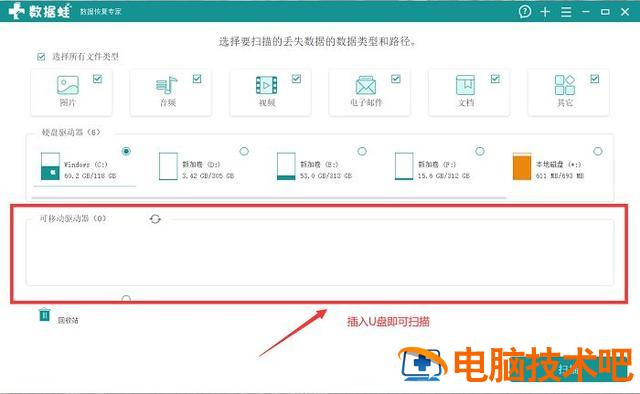Click the 图片 label text

[x=68, y=103]
